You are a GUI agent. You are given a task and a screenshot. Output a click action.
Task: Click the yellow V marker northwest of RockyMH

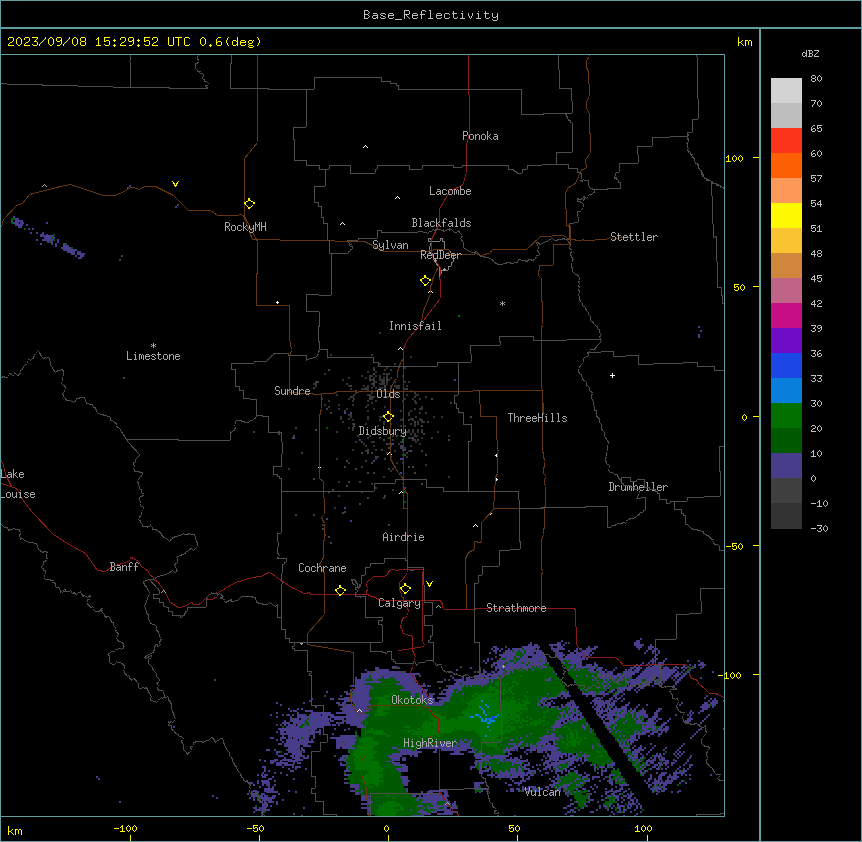[175, 184]
